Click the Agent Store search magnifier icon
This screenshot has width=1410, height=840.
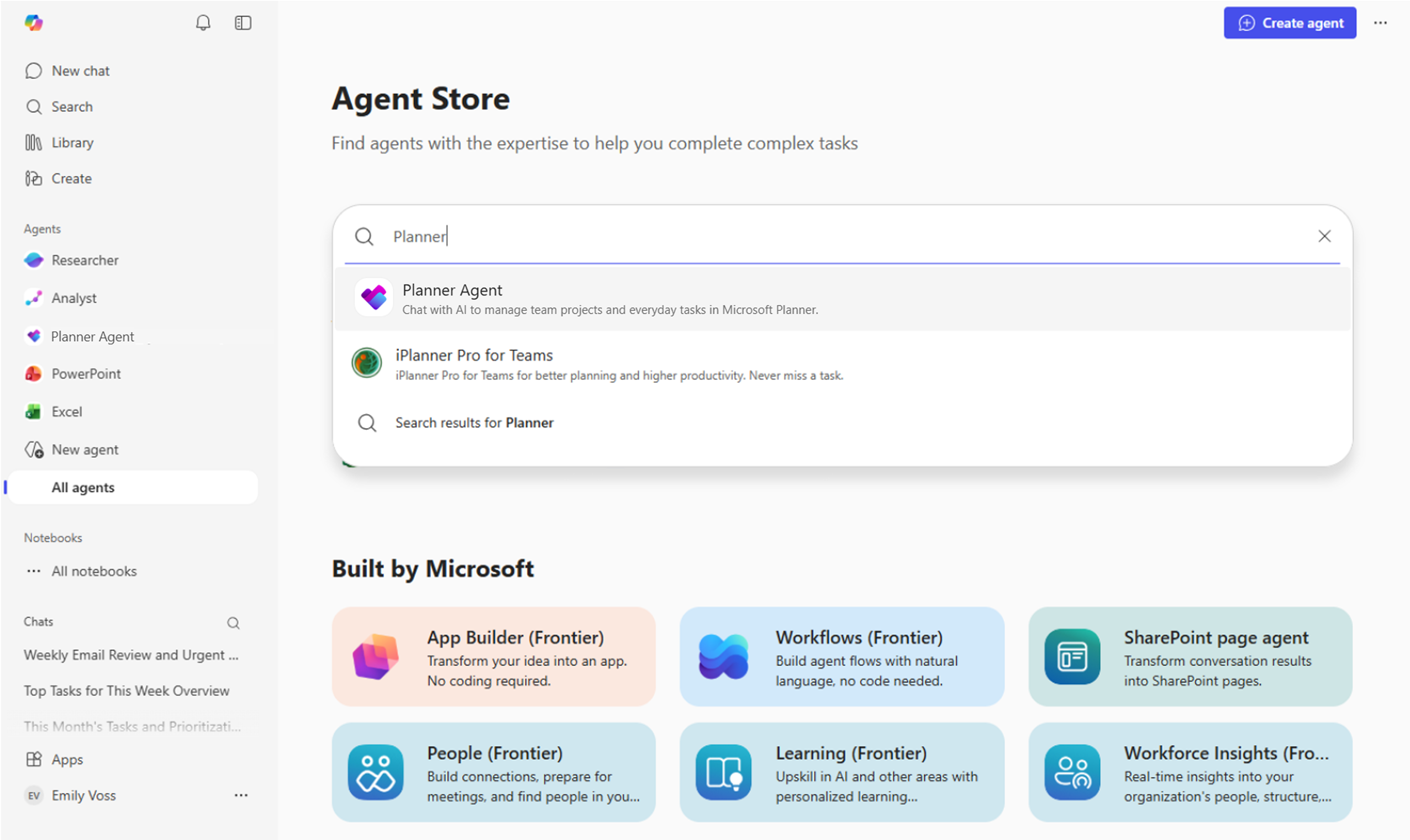point(364,236)
